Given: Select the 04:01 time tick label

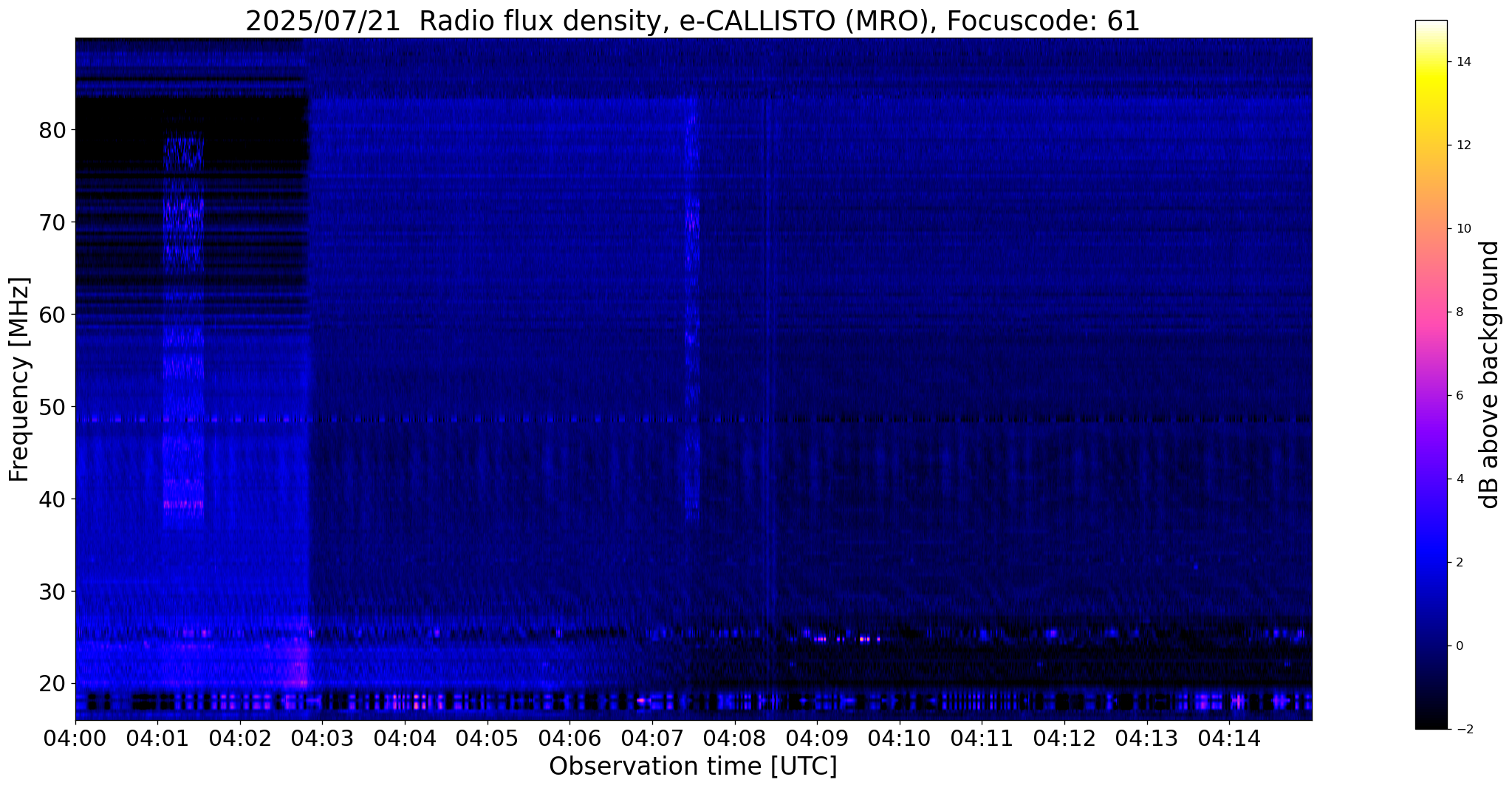Looking at the screenshot, I should click(x=157, y=739).
